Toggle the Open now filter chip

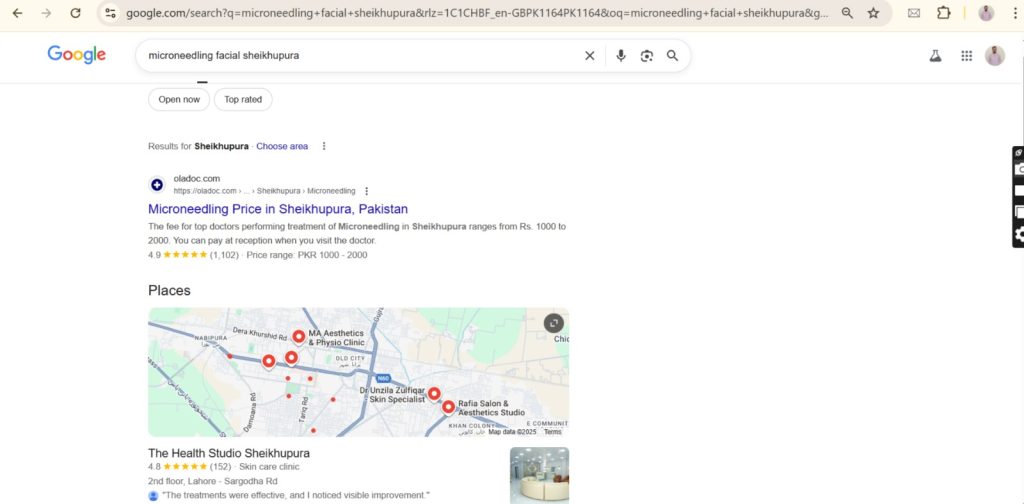click(179, 99)
